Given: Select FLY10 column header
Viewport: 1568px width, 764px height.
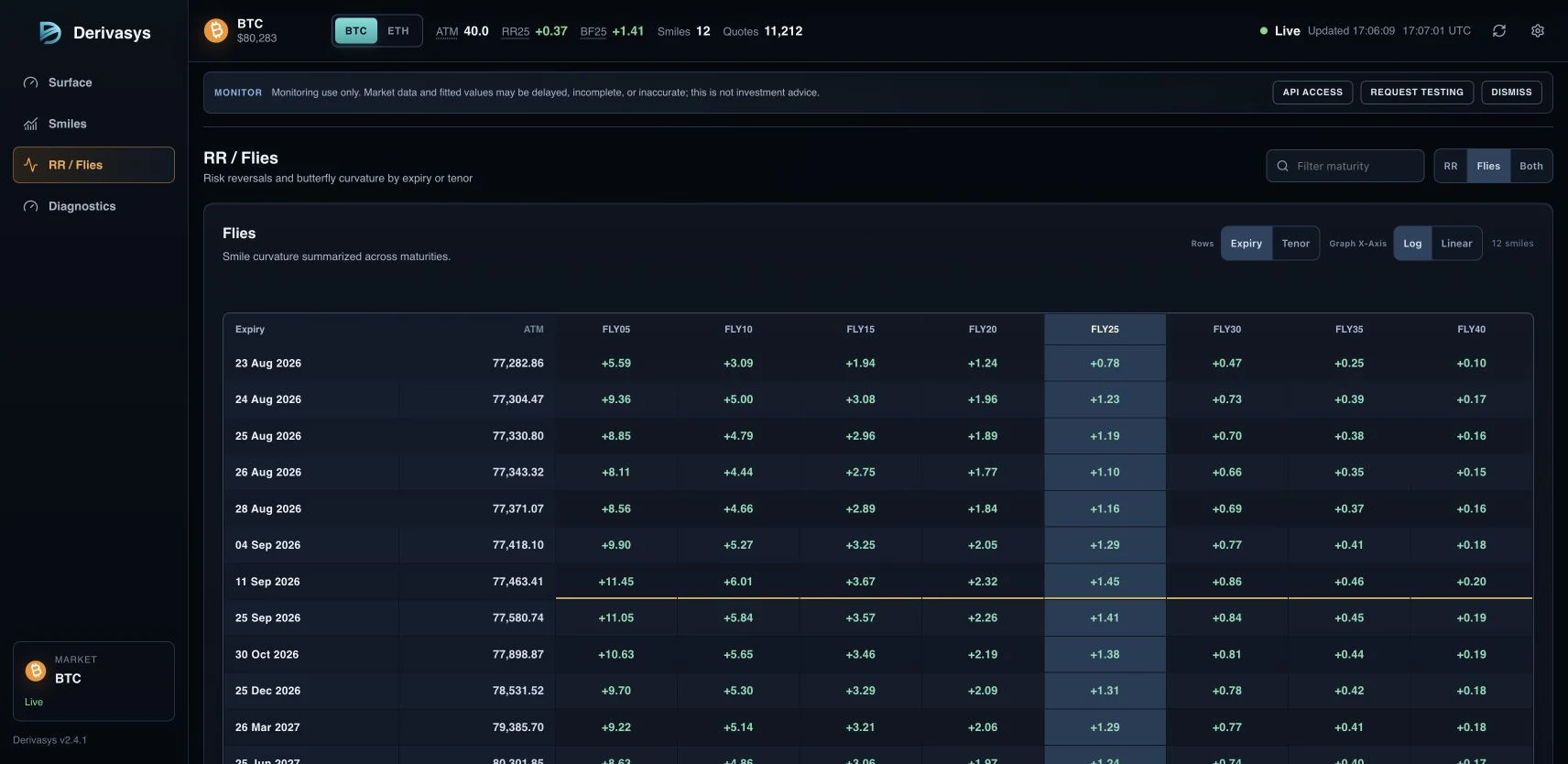Looking at the screenshot, I should click(738, 329).
